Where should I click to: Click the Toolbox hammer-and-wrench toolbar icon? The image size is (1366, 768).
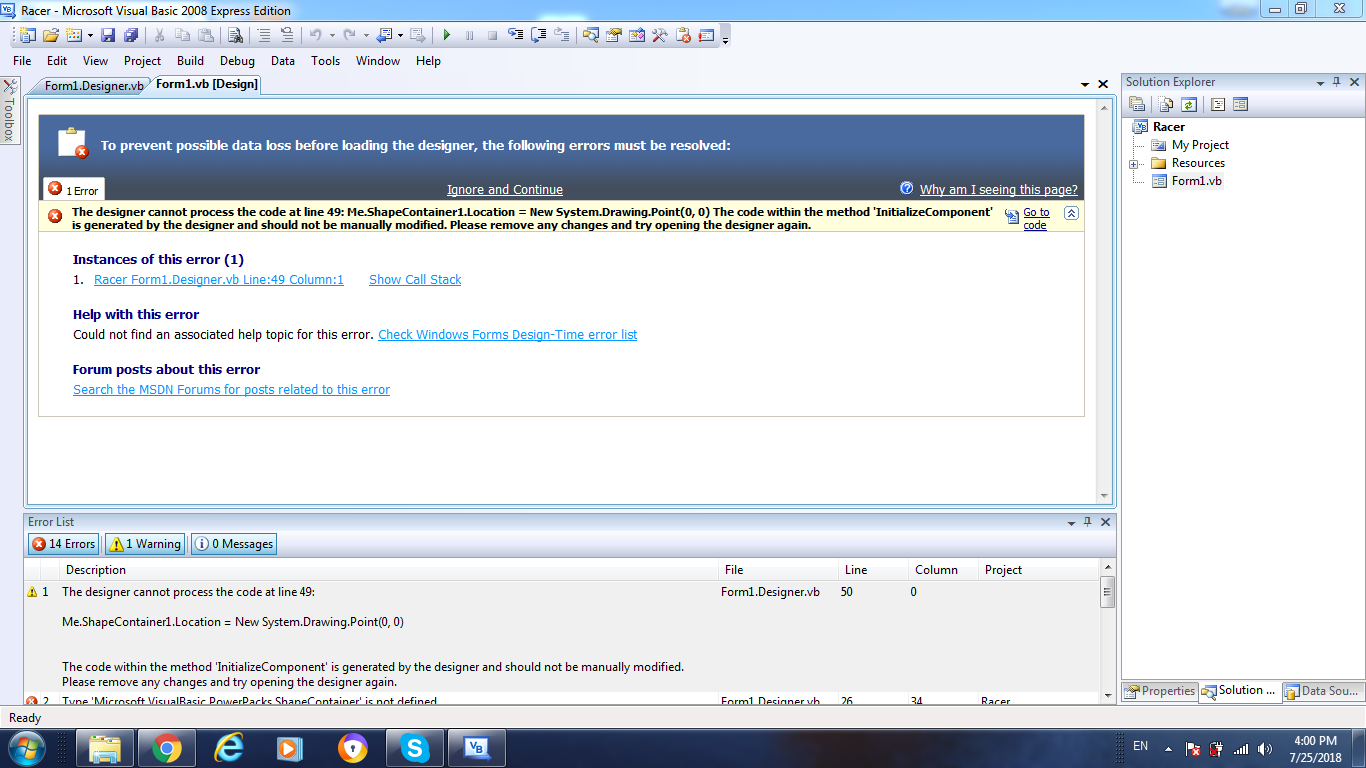point(660,35)
